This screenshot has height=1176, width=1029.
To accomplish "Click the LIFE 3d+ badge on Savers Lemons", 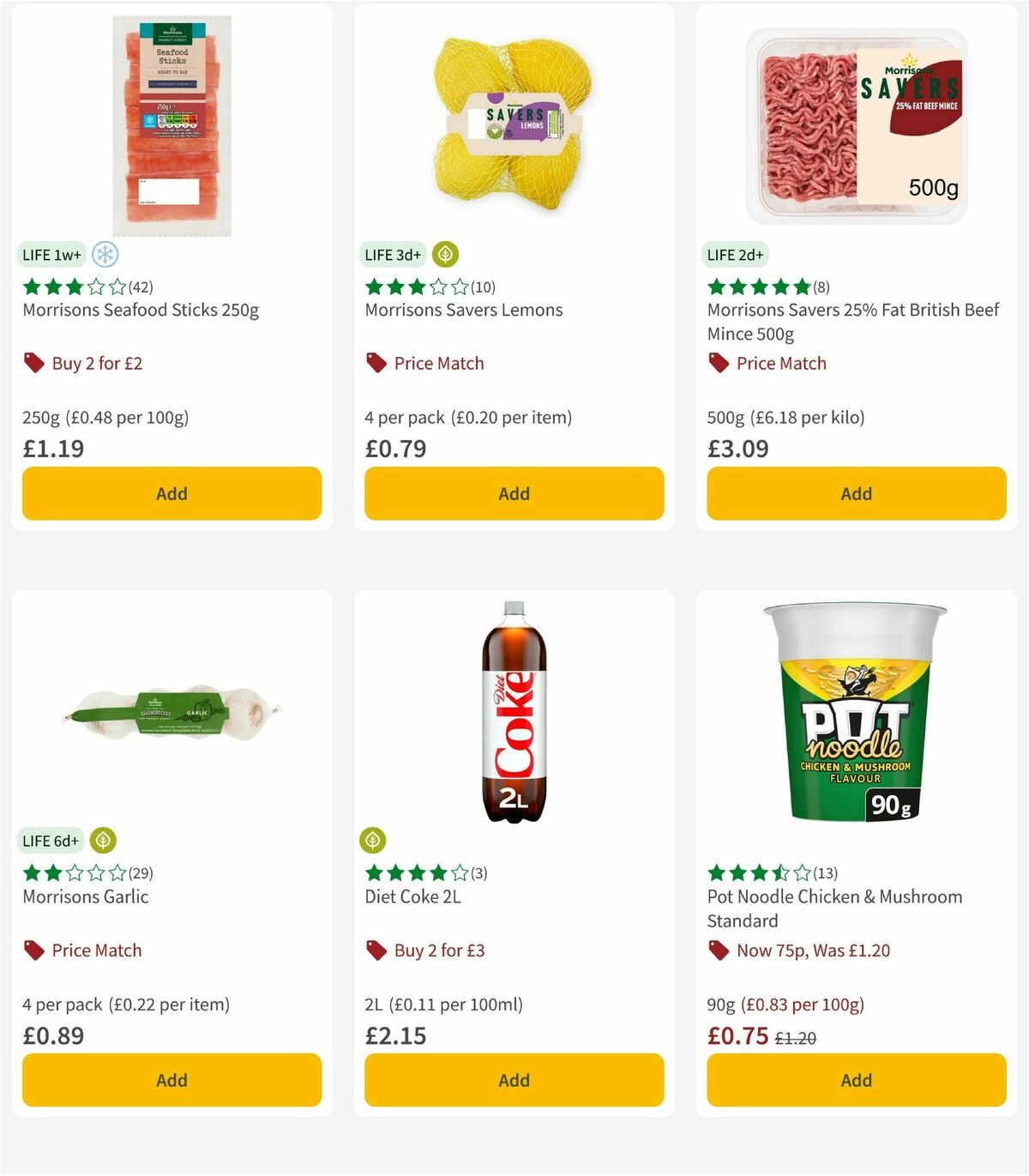I will (x=393, y=254).
